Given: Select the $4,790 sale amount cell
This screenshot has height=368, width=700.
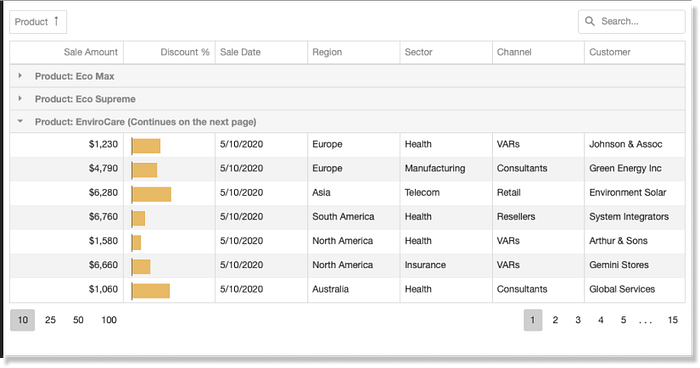Looking at the screenshot, I should pyautogui.click(x=67, y=168).
